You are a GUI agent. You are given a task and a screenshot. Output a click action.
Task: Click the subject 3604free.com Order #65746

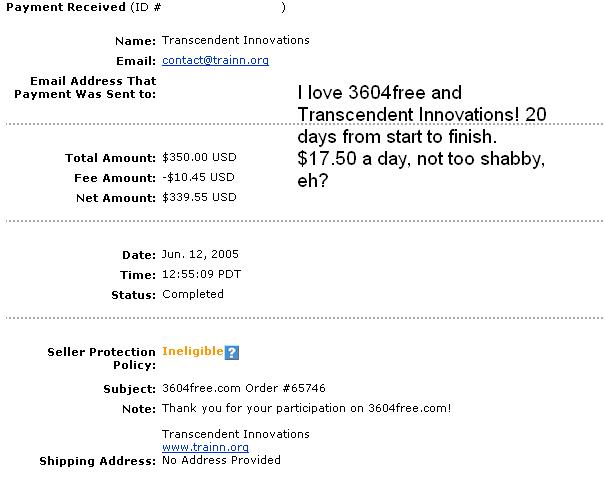[x=244, y=388]
